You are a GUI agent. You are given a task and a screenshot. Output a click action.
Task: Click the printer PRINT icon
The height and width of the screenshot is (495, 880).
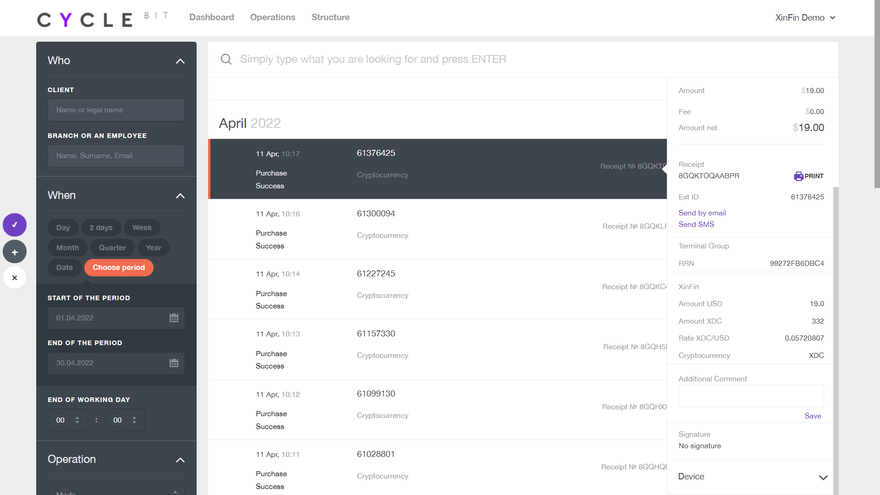click(799, 176)
